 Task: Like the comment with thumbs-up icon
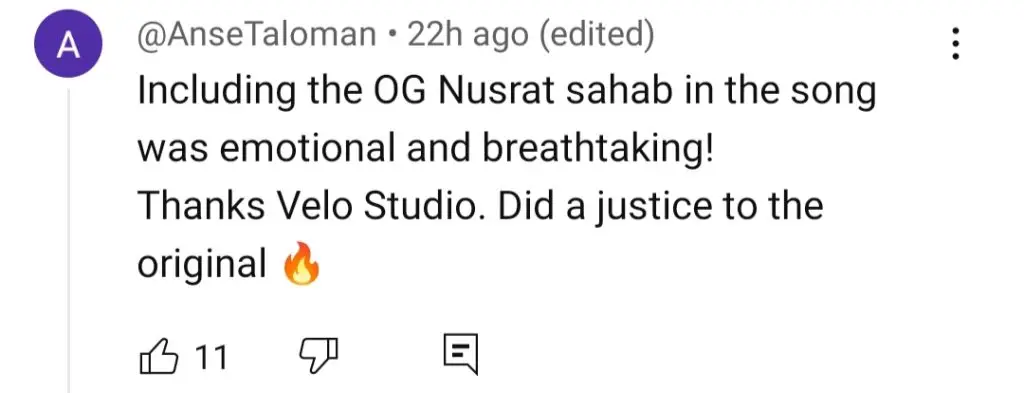159,356
